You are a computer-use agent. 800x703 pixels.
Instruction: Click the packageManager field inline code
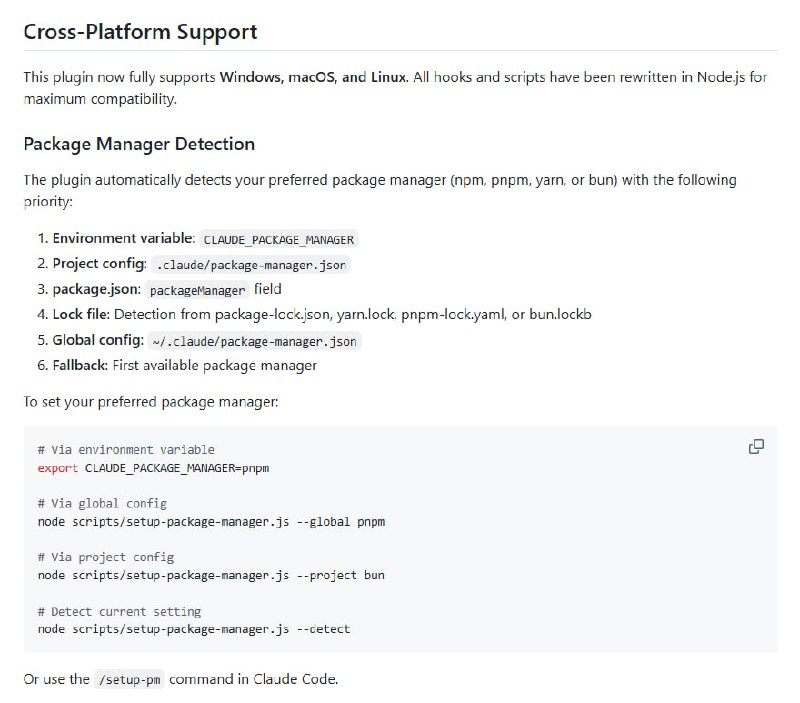198,290
